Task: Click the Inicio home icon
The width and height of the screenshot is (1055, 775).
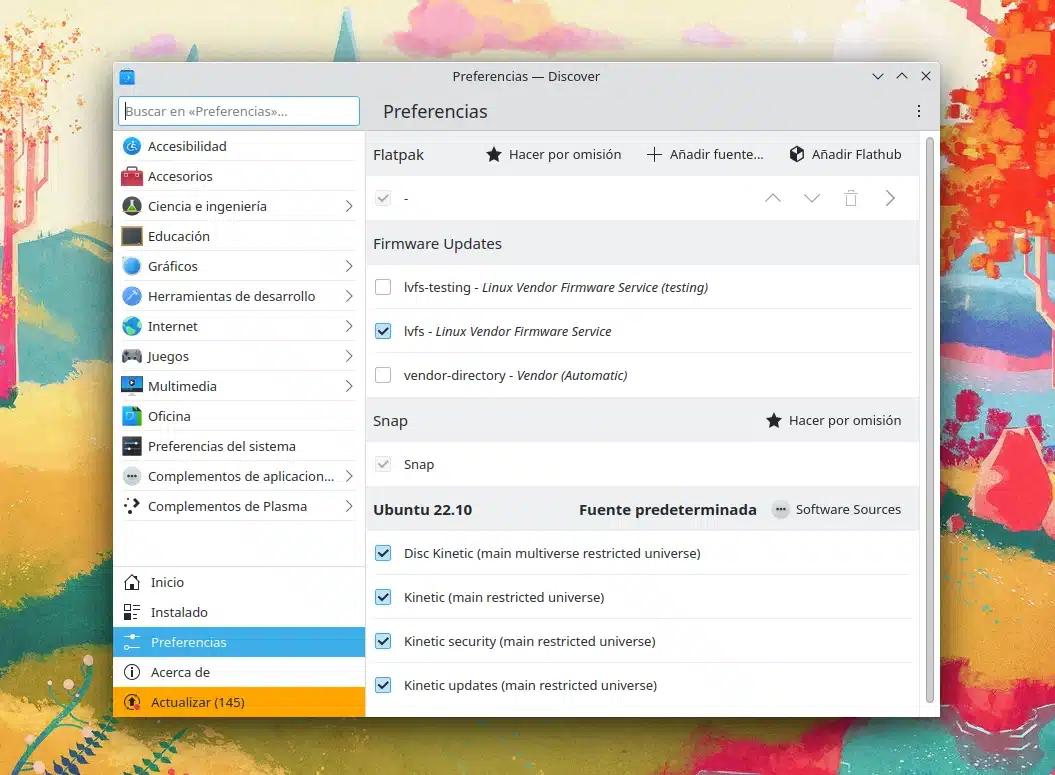Action: click(132, 583)
